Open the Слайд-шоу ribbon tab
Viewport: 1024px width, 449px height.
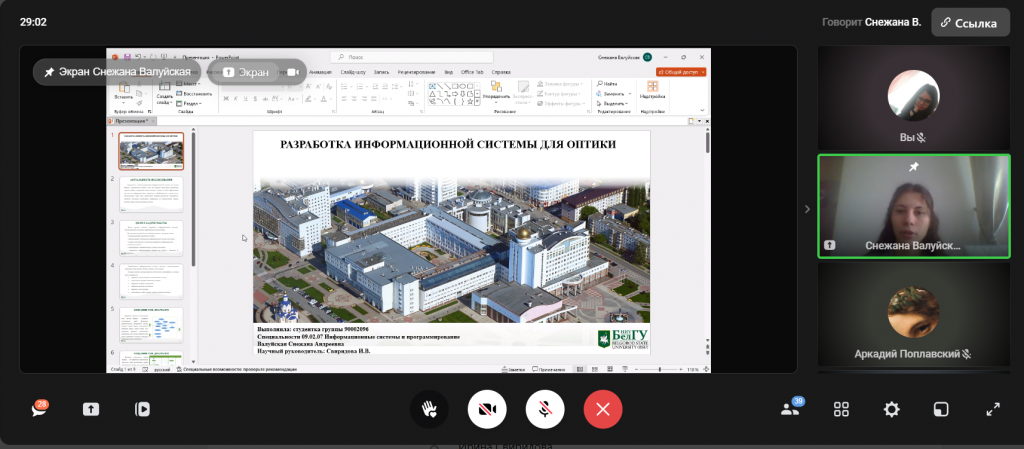click(353, 72)
